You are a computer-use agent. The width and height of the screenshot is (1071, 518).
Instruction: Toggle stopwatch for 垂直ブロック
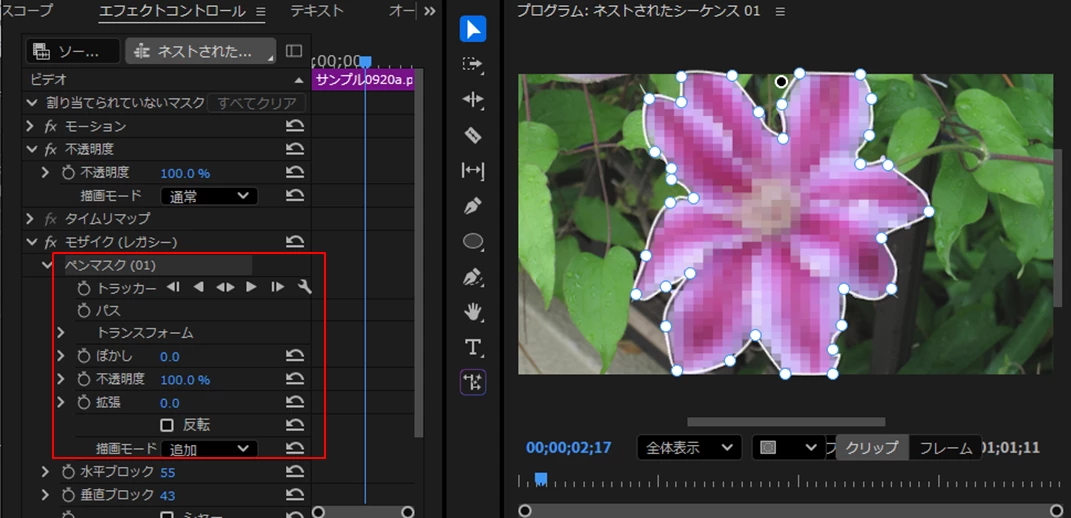click(68, 495)
